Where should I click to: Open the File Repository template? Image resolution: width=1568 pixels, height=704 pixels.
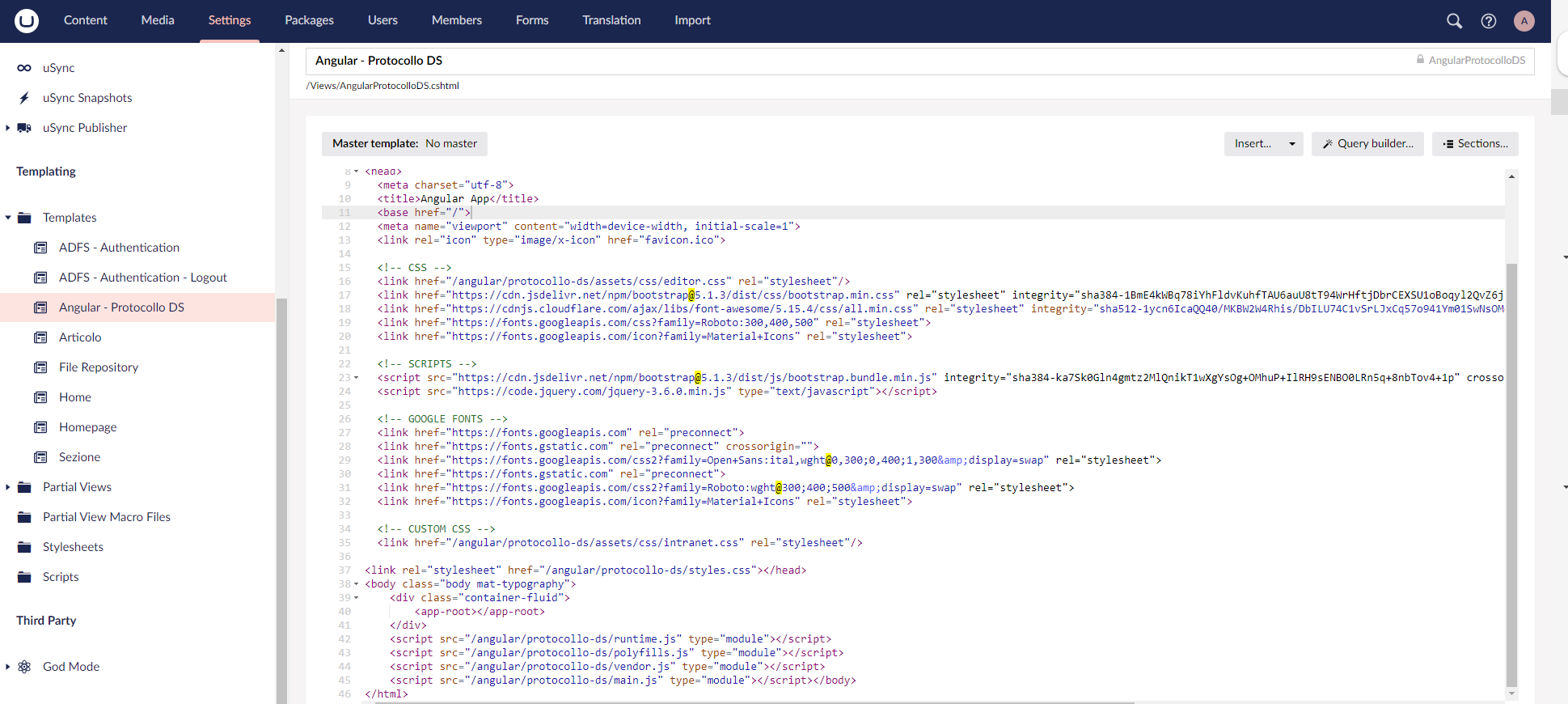pyautogui.click(x=99, y=367)
